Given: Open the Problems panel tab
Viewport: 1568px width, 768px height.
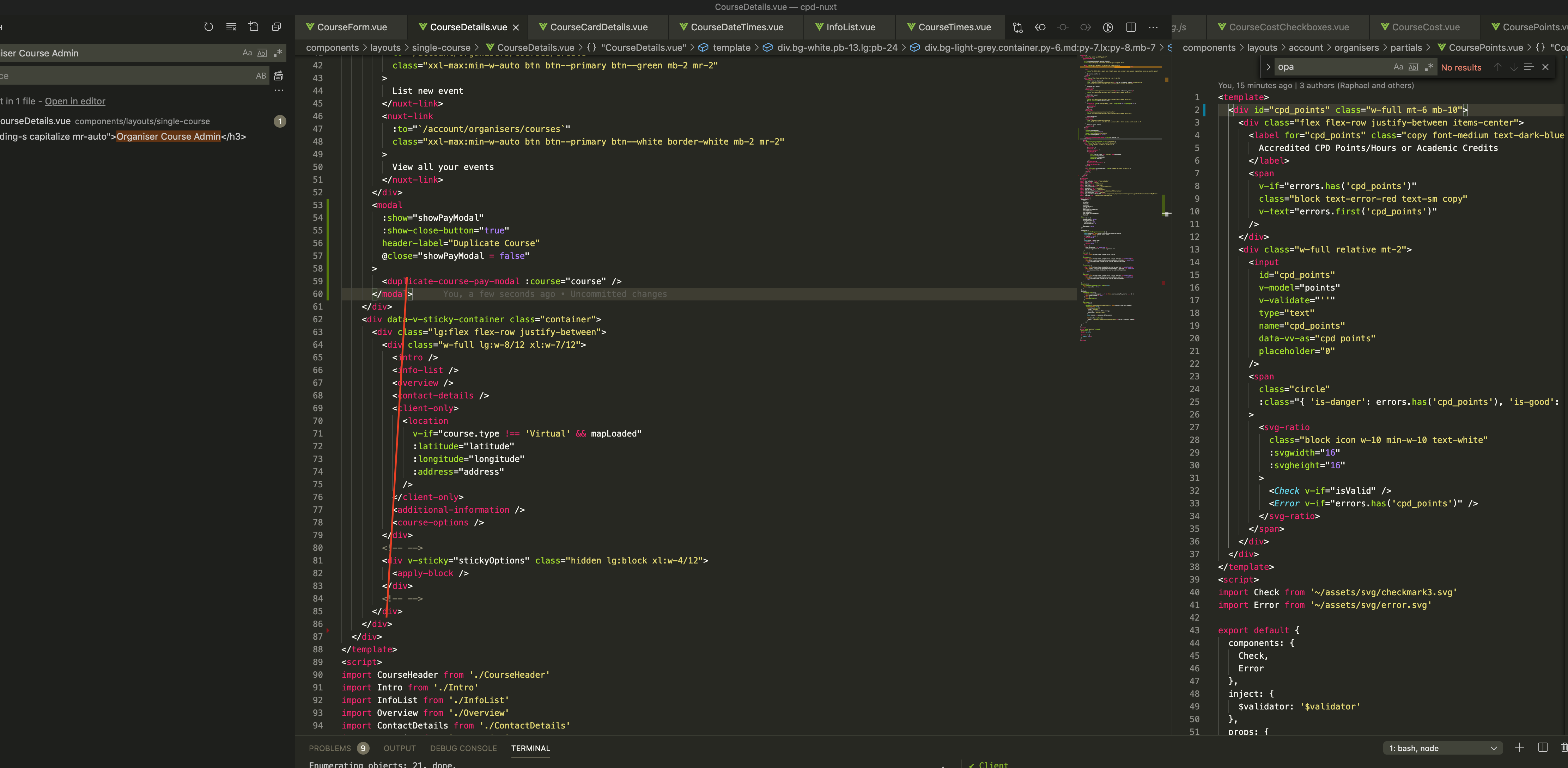Looking at the screenshot, I should click(339, 748).
